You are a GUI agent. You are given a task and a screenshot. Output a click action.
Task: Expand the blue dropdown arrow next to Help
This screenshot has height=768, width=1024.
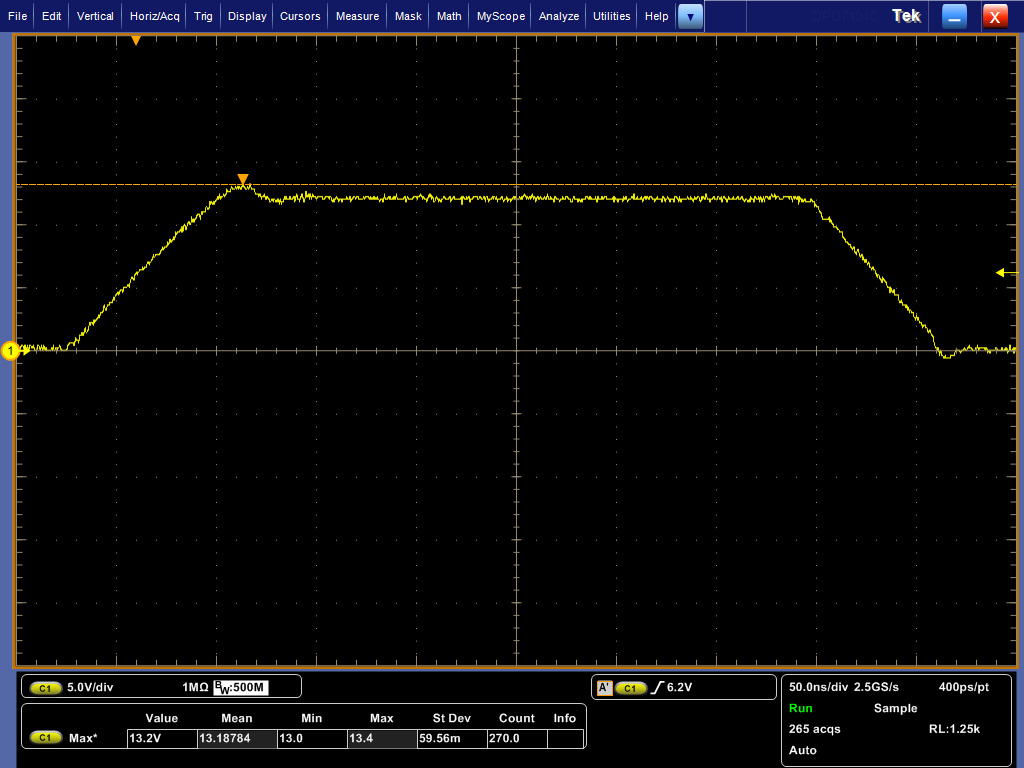click(690, 16)
